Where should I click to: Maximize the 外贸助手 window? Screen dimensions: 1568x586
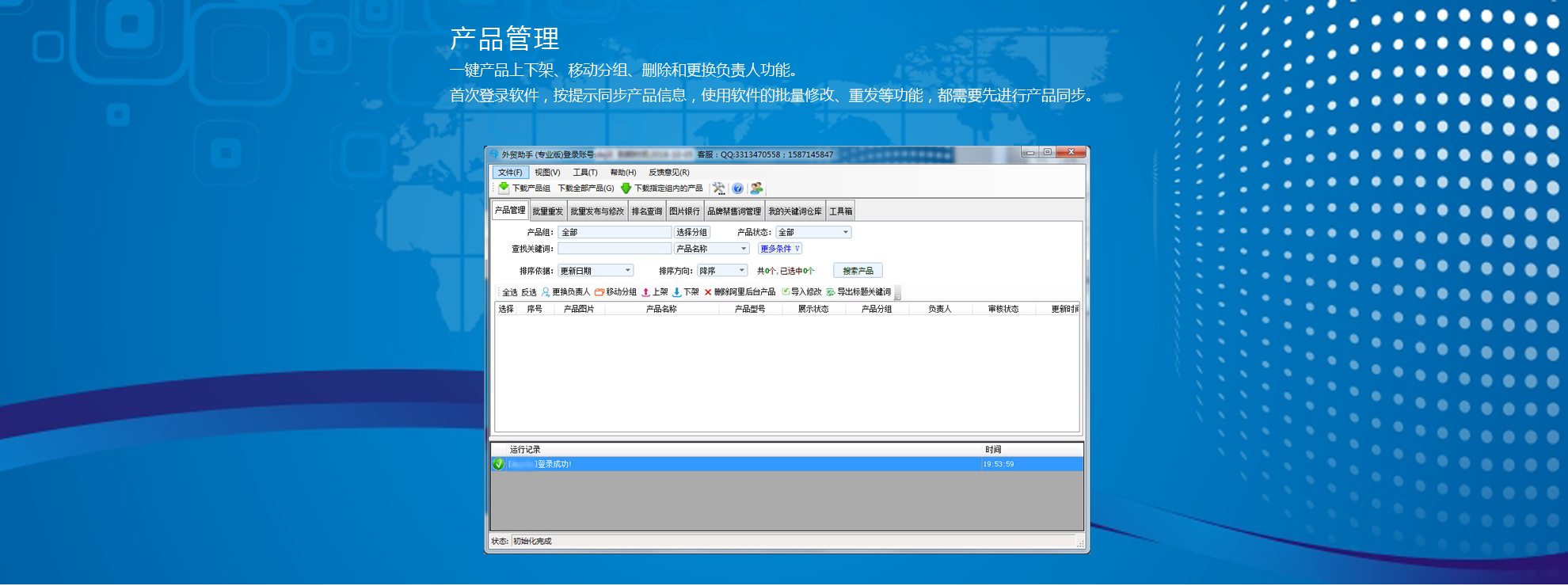click(1048, 152)
